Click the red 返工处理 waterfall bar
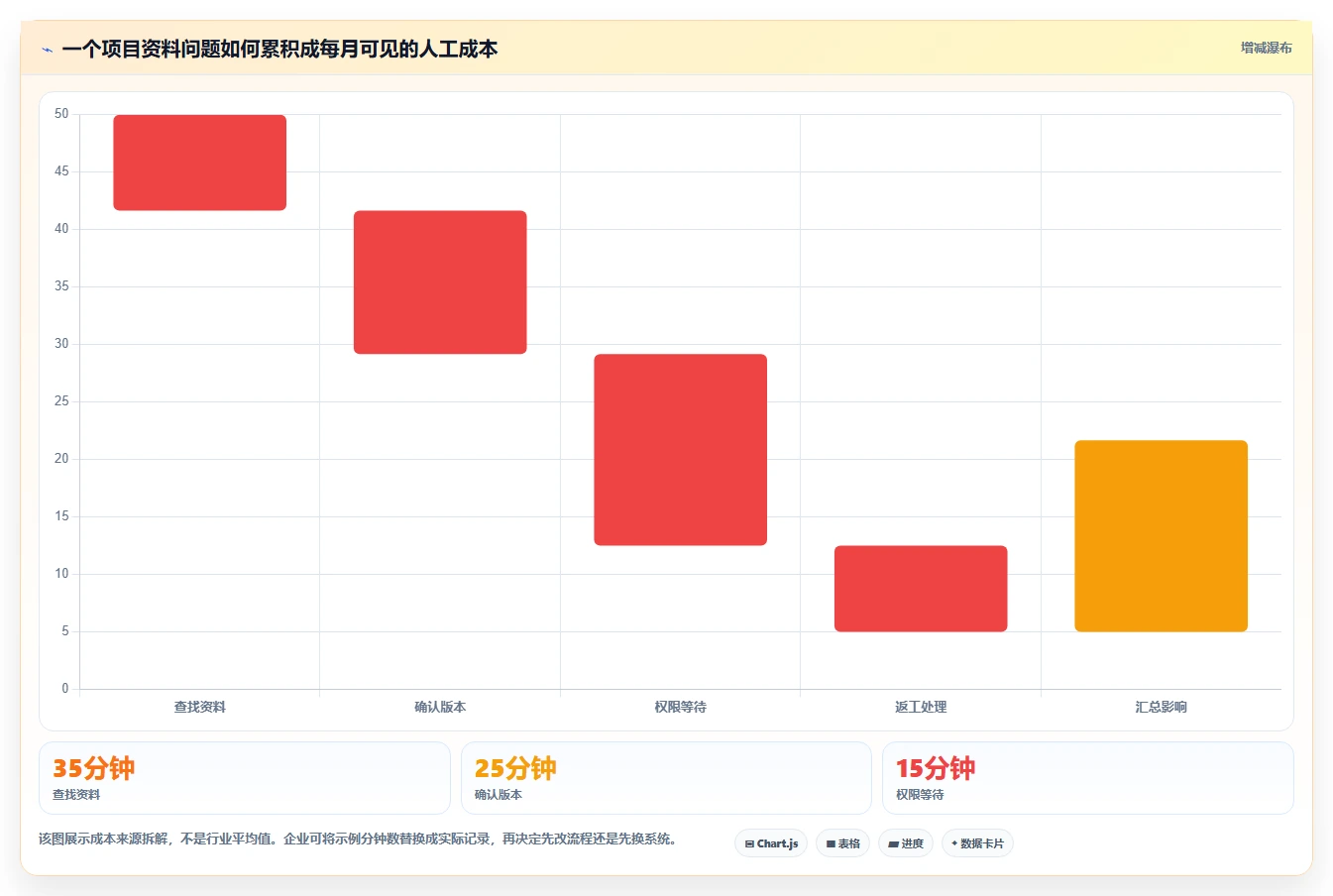Screen dimensions: 1333x896 pos(921,589)
